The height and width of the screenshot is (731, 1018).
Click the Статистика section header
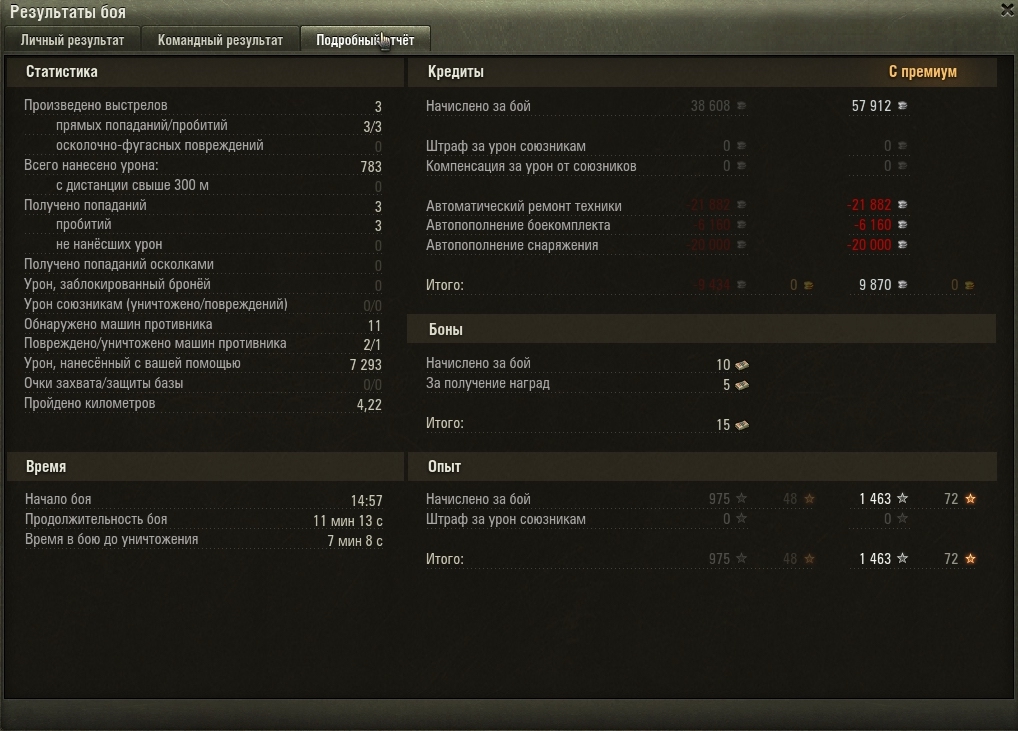coord(62,71)
